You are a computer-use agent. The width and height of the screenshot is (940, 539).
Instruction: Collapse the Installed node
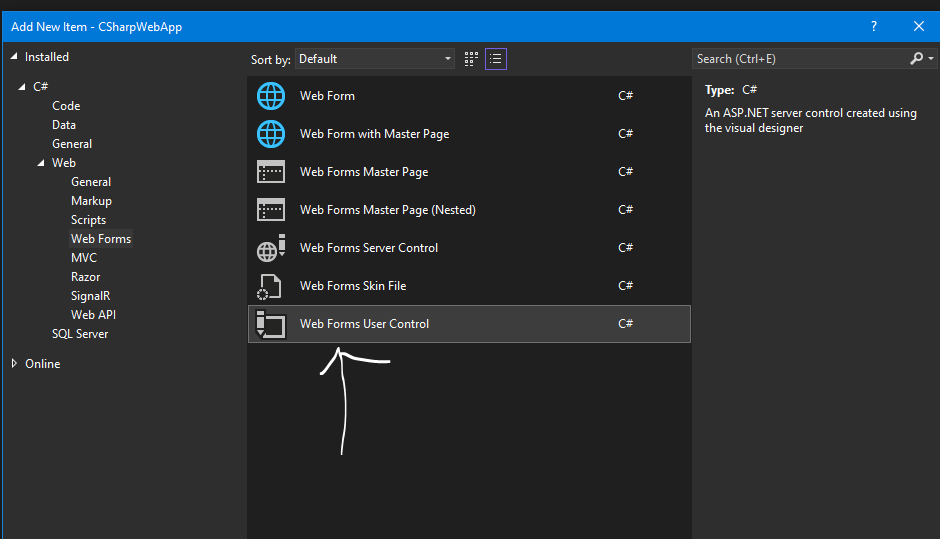(x=14, y=56)
